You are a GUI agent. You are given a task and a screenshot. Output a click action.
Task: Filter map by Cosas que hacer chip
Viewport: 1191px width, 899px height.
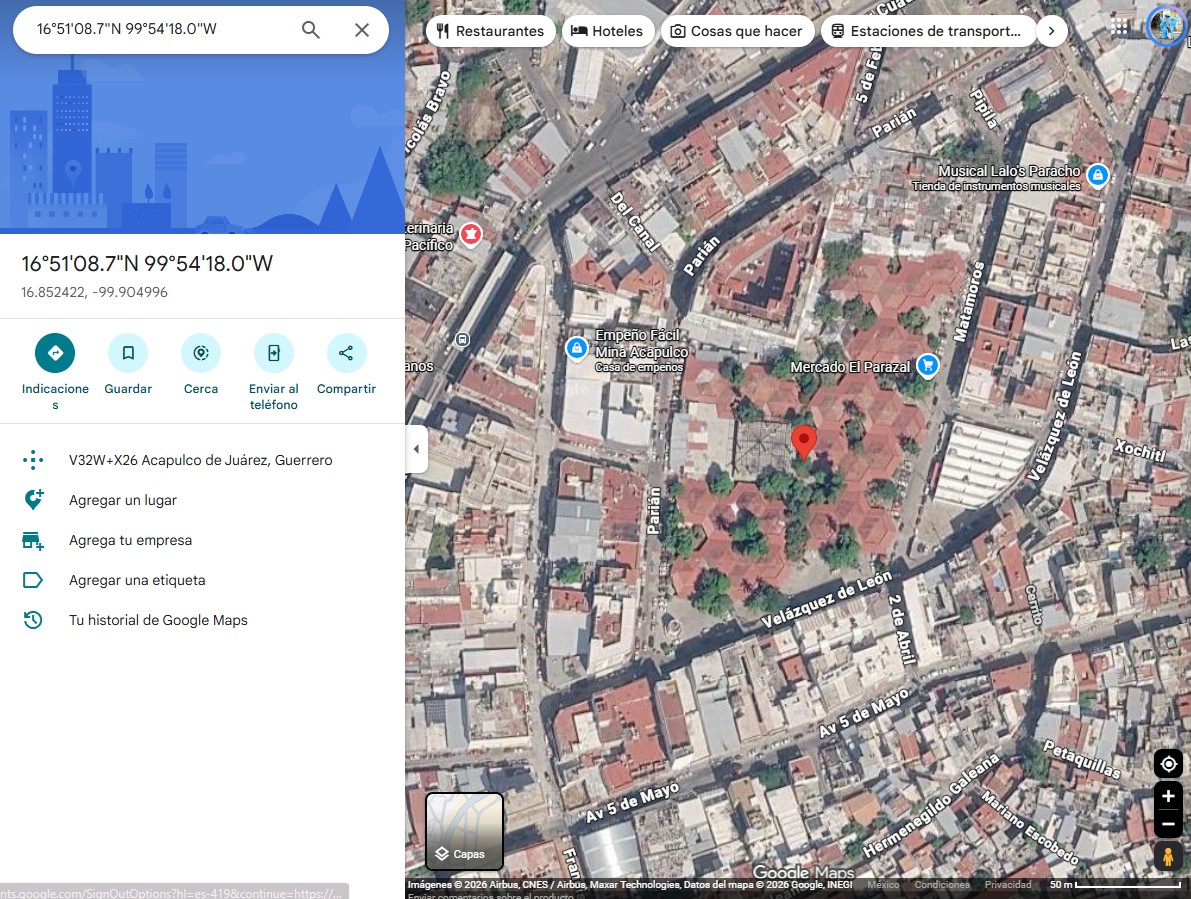click(x=738, y=31)
